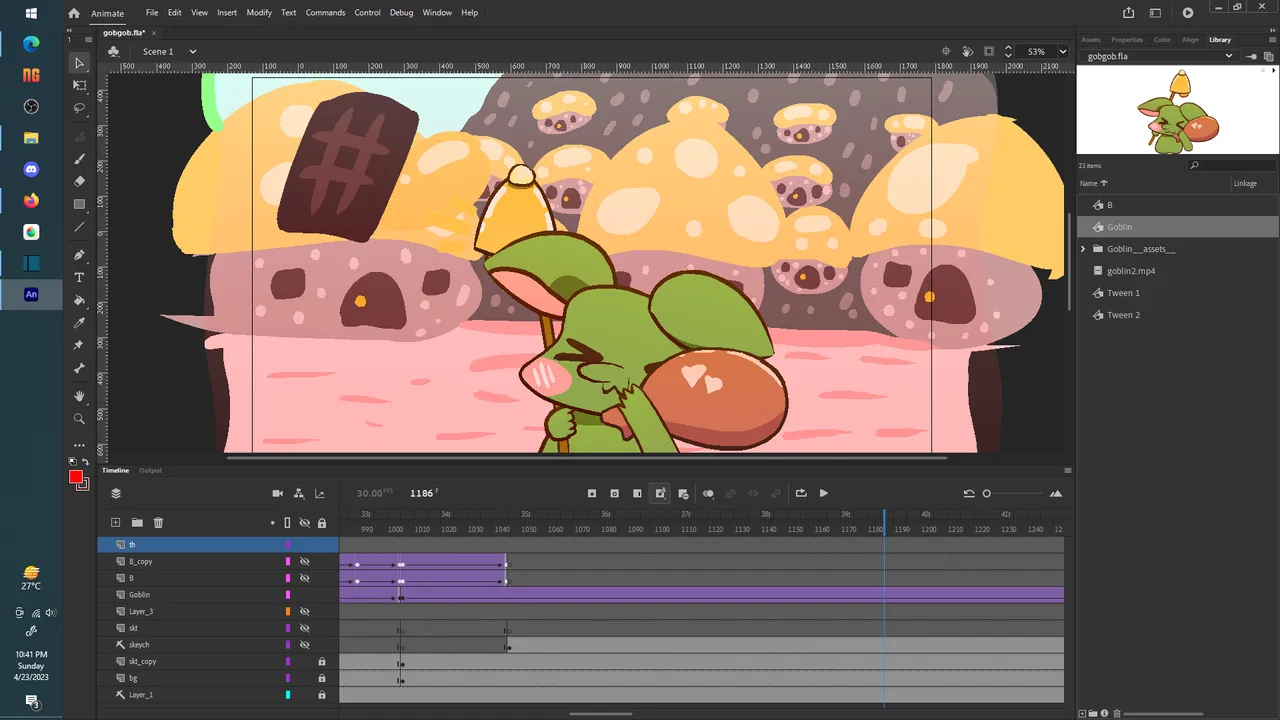This screenshot has width=1280, height=720.
Task: Open the Commands menu
Action: [325, 13]
